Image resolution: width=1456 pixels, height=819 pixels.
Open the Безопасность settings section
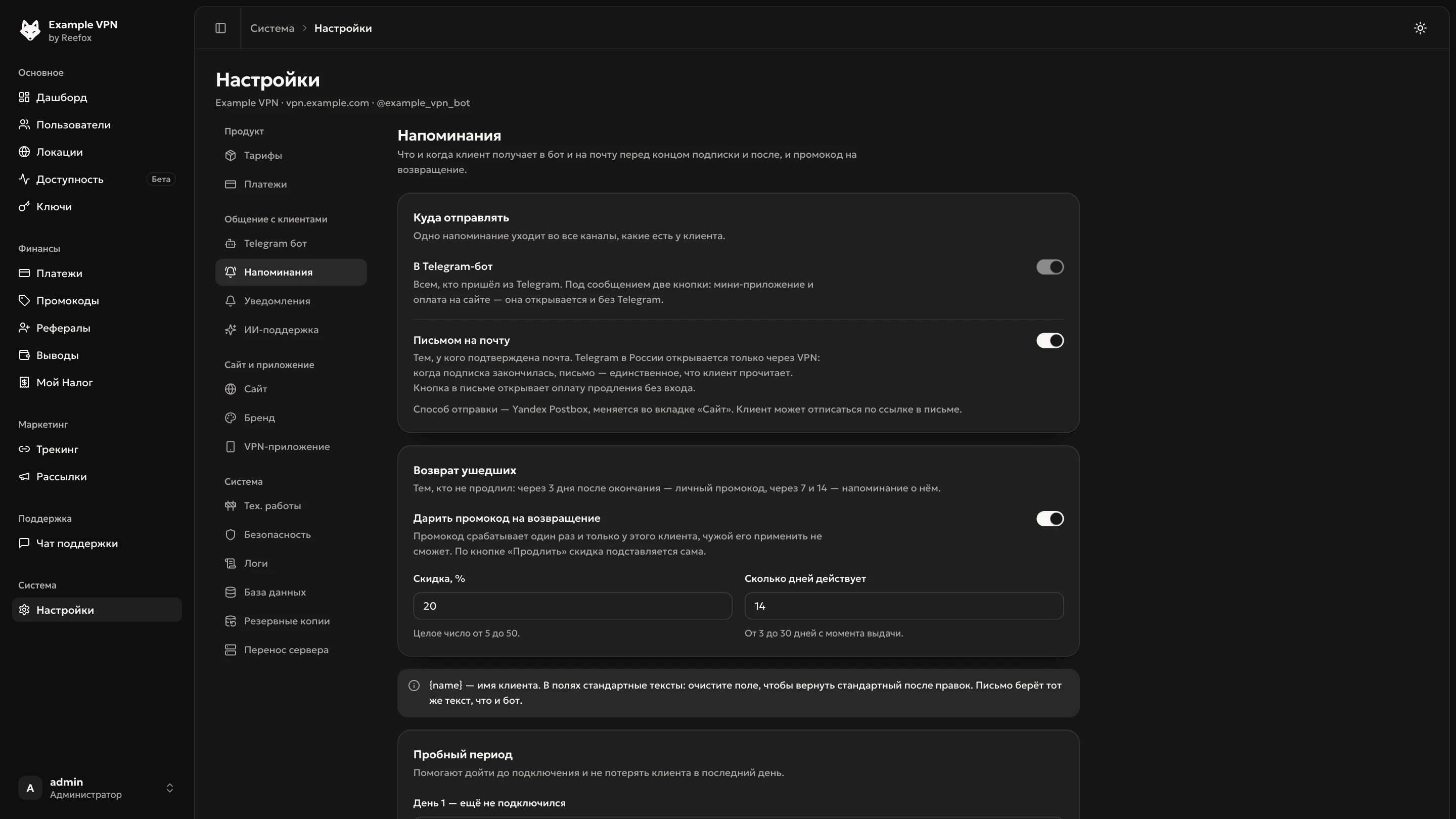point(291,534)
